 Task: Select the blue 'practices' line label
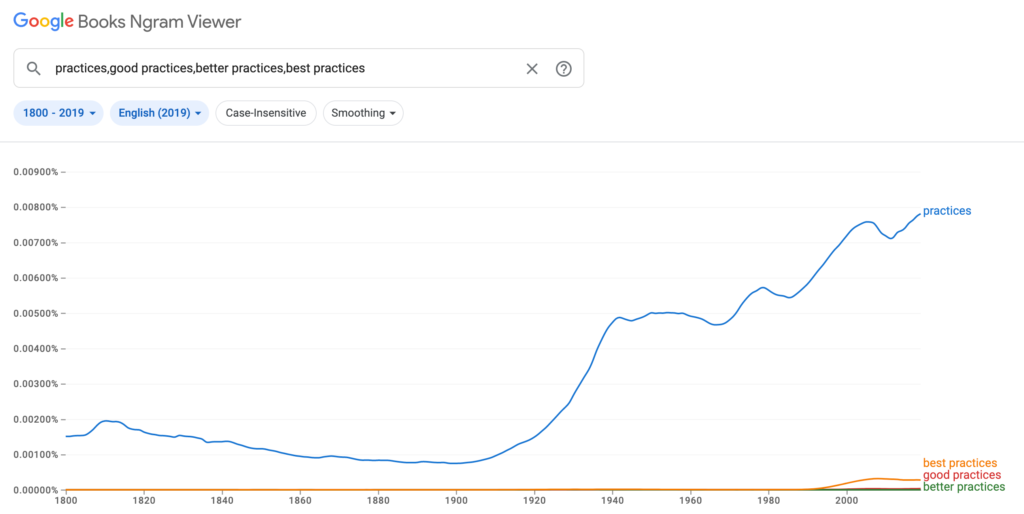tap(946, 211)
